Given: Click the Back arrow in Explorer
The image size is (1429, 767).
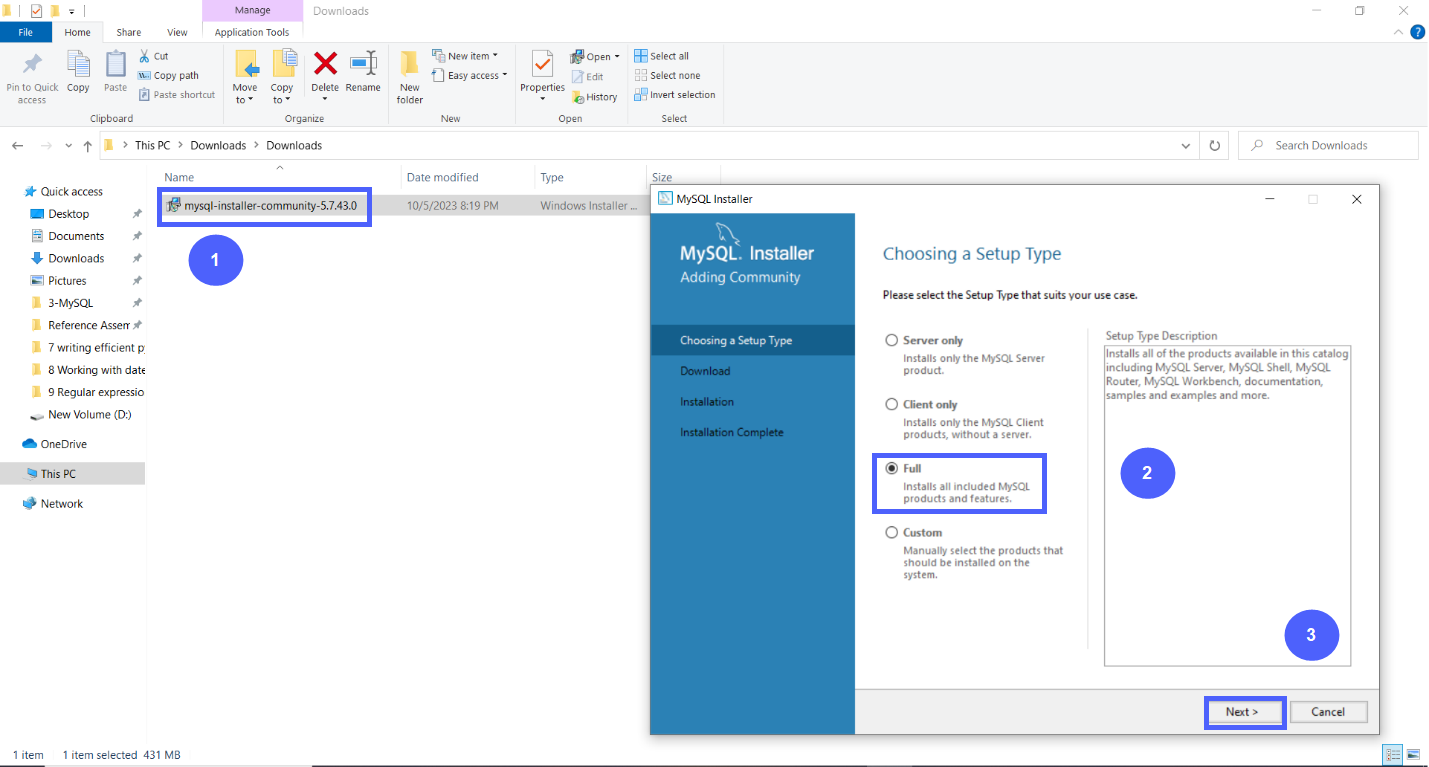Looking at the screenshot, I should 17,146.
